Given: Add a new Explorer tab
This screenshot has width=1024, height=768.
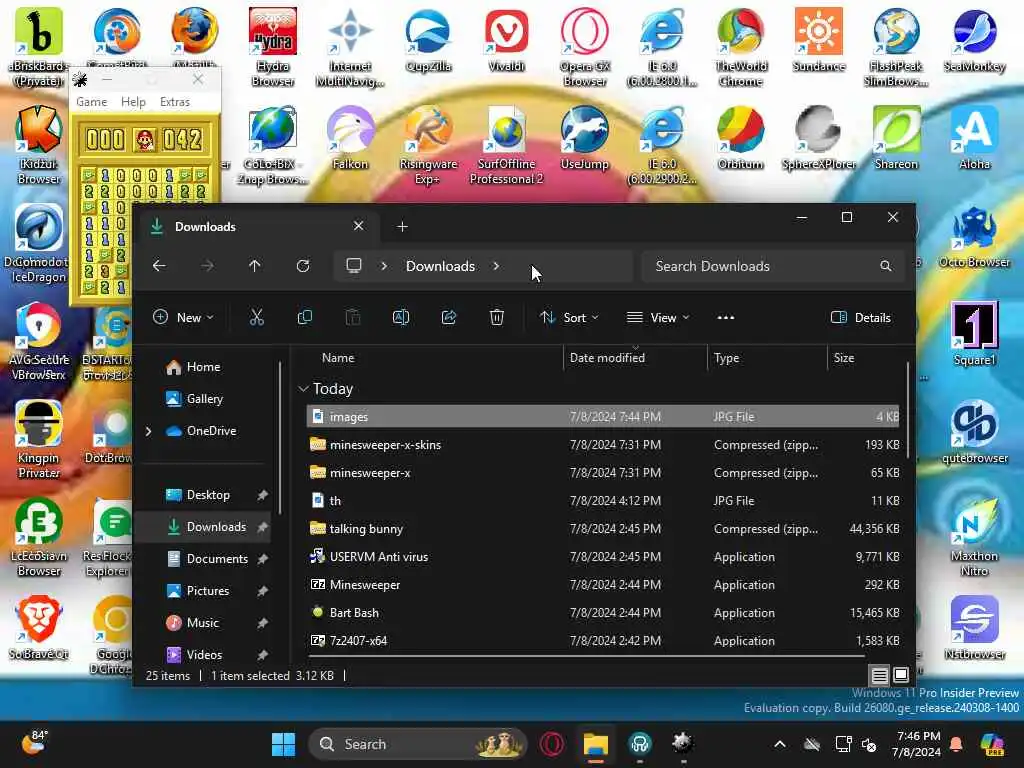Looking at the screenshot, I should point(402,227).
